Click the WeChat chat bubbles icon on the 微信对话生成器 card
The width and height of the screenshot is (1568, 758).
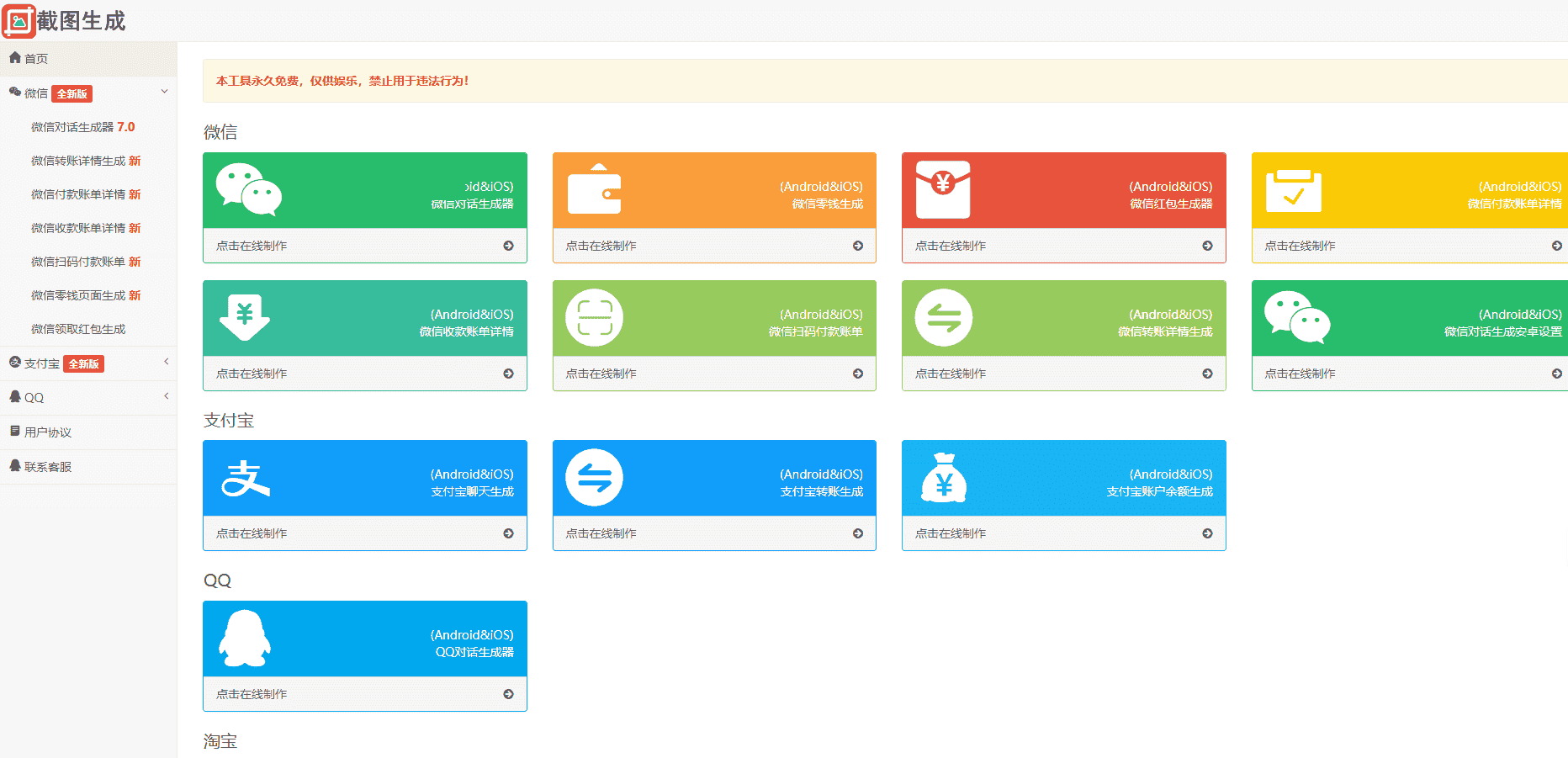[x=248, y=189]
